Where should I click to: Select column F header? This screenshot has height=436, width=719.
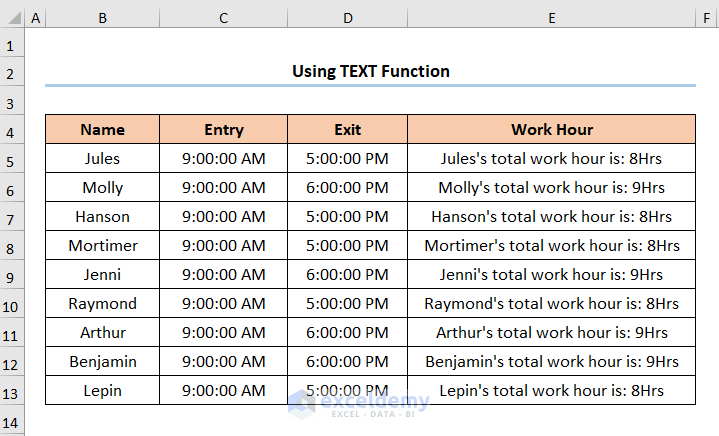click(707, 18)
